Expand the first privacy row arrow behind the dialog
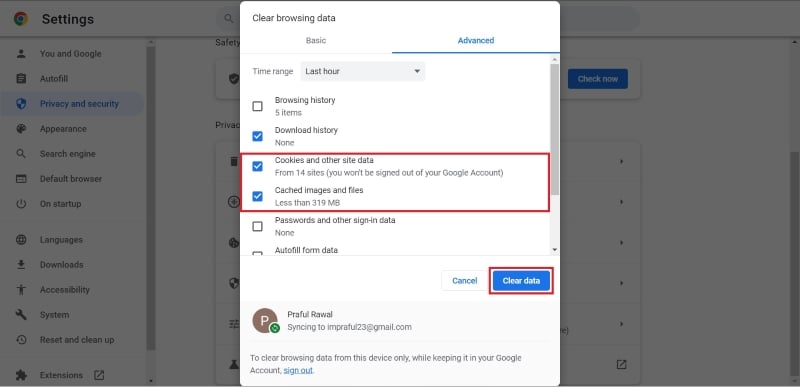 [x=621, y=162]
